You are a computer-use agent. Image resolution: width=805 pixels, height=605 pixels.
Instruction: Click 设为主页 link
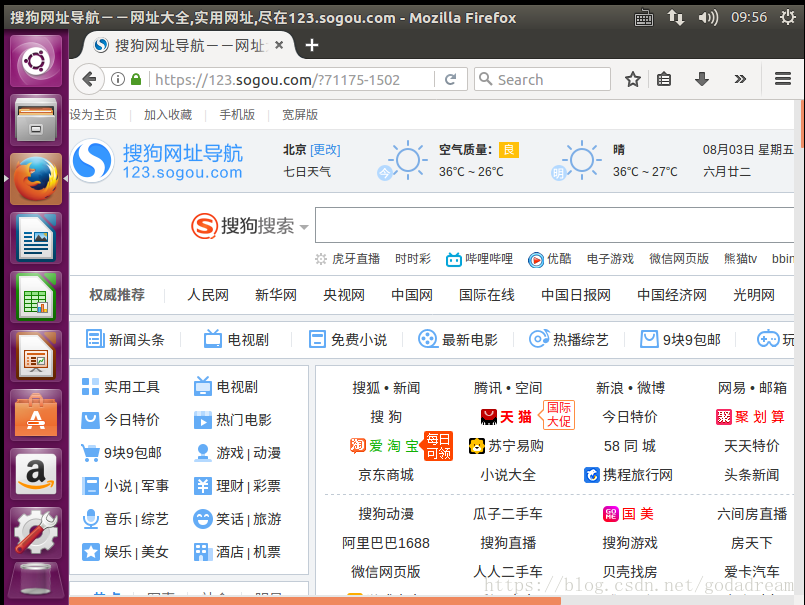pos(93,115)
